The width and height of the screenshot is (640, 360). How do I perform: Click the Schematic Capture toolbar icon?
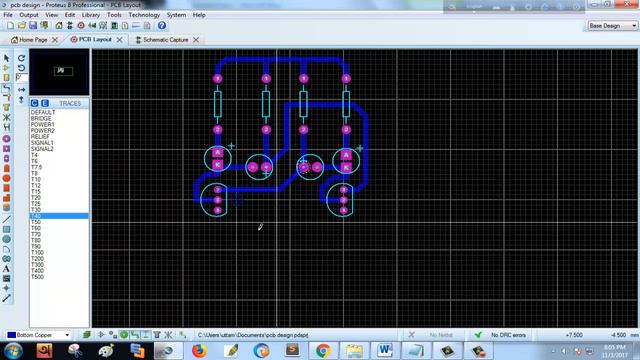pos(70,26)
